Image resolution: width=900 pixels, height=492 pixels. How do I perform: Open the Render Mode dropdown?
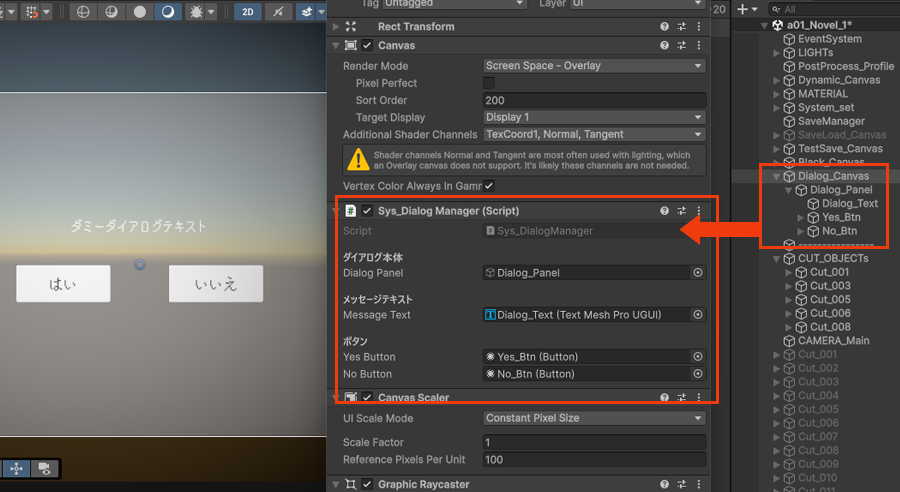[x=594, y=66]
